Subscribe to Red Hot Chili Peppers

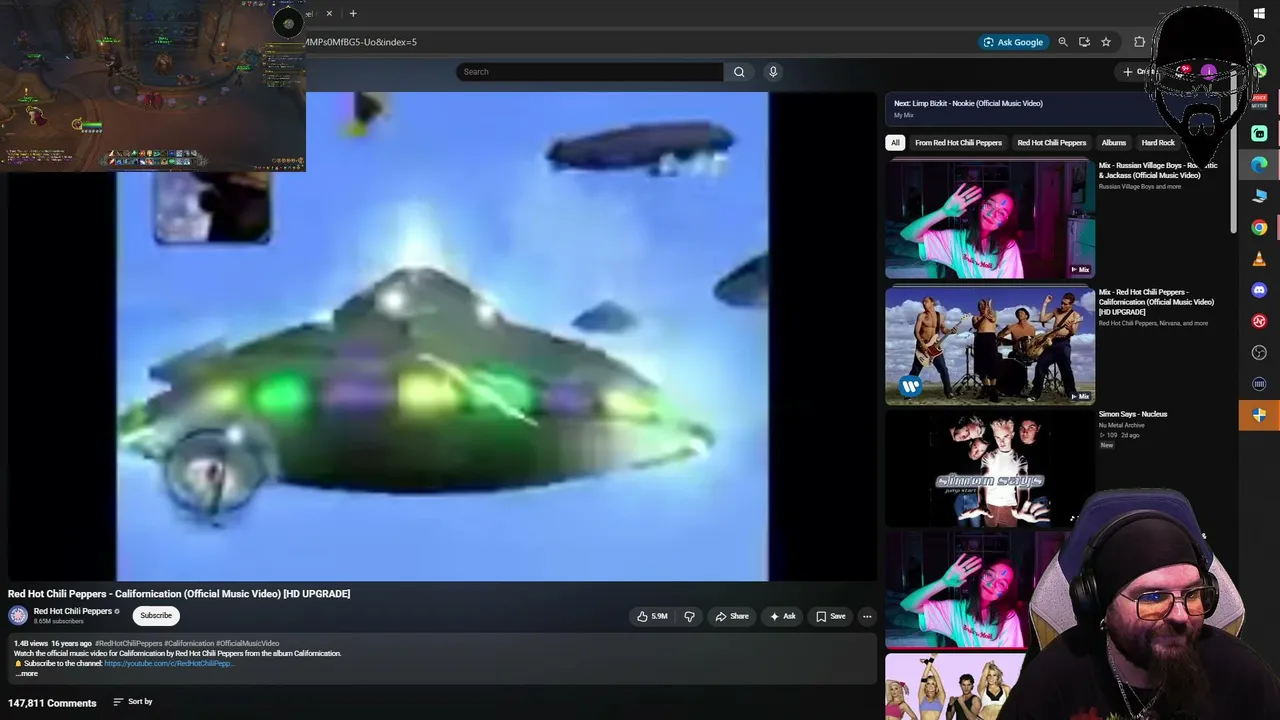pyautogui.click(x=156, y=616)
